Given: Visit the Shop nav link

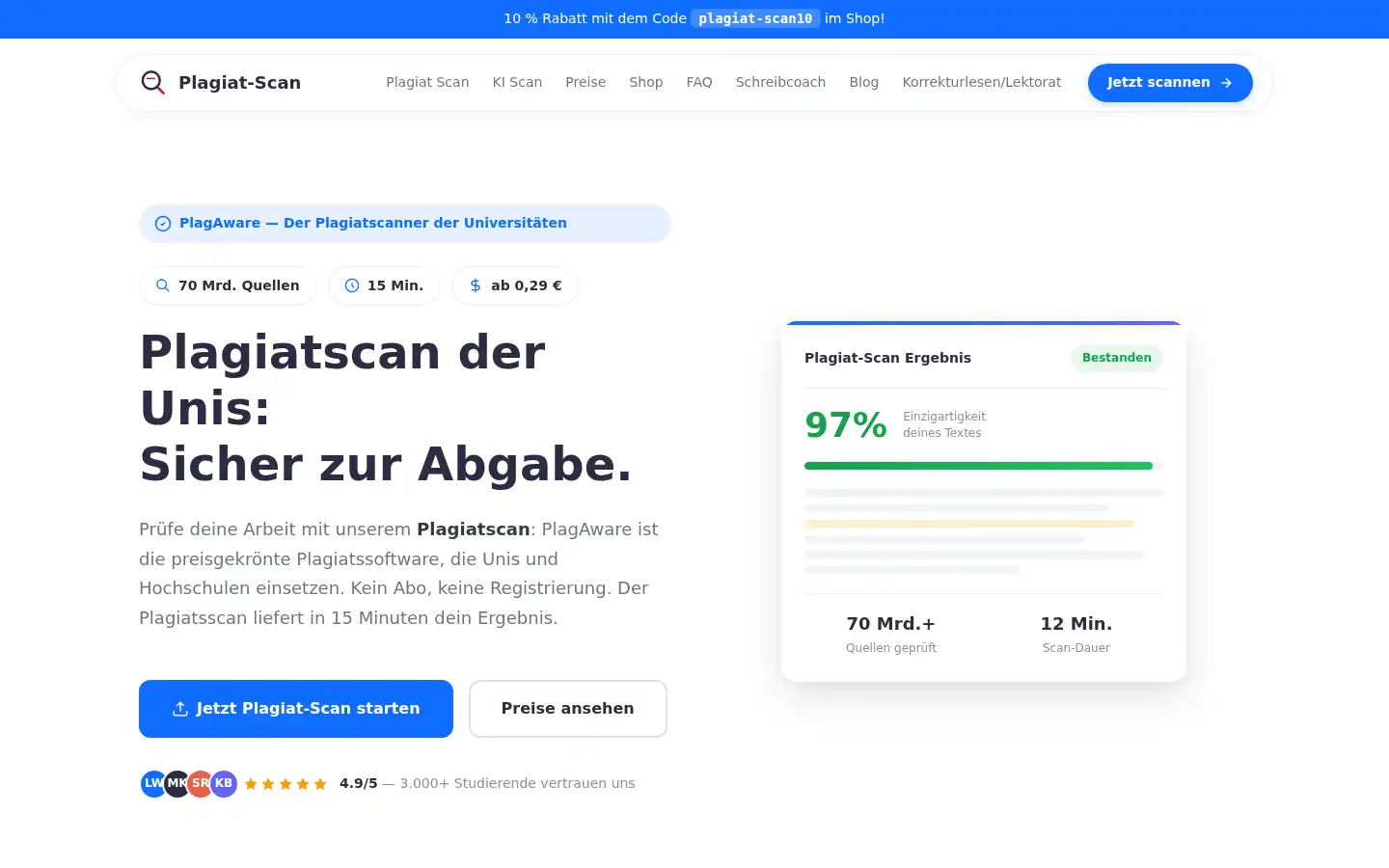Looking at the screenshot, I should coord(646,82).
